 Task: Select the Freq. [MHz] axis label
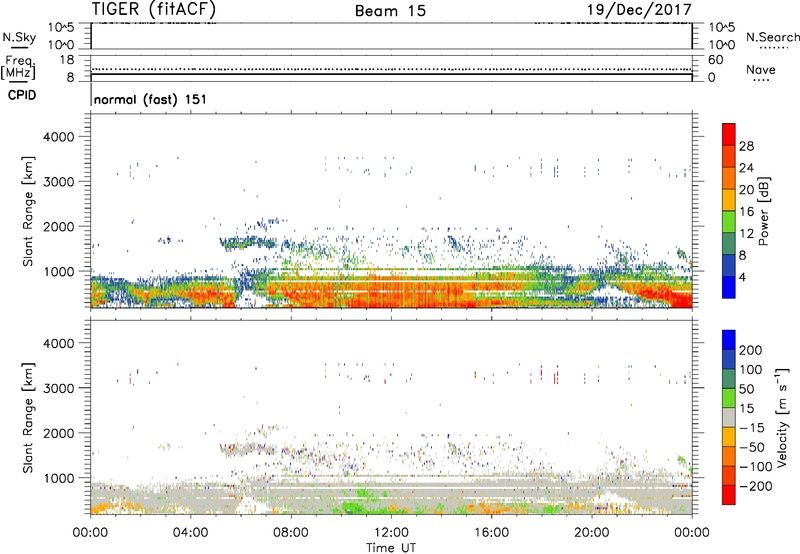click(x=18, y=68)
